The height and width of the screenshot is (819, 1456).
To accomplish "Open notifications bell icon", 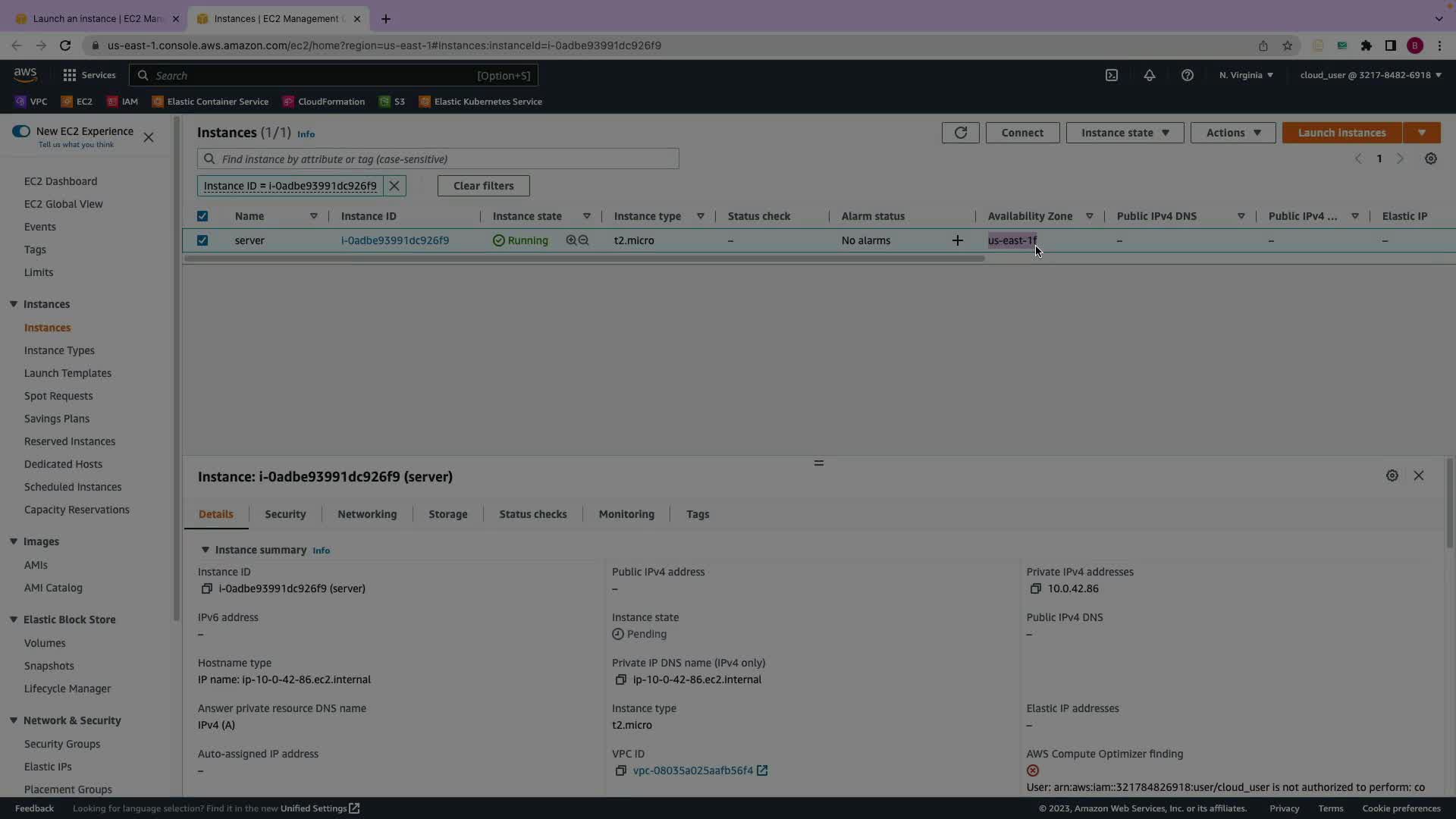I will click(x=1149, y=75).
